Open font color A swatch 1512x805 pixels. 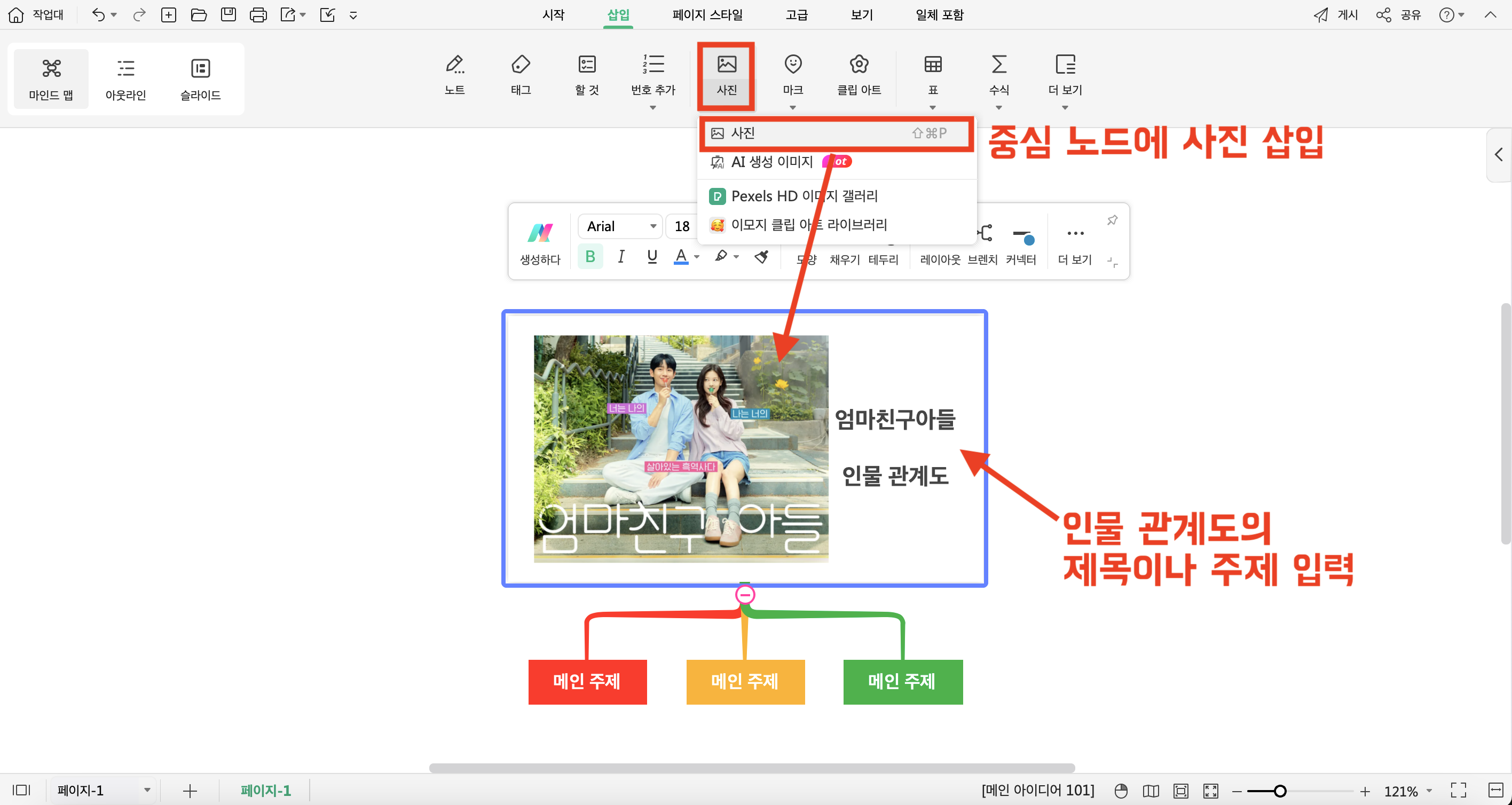[681, 256]
